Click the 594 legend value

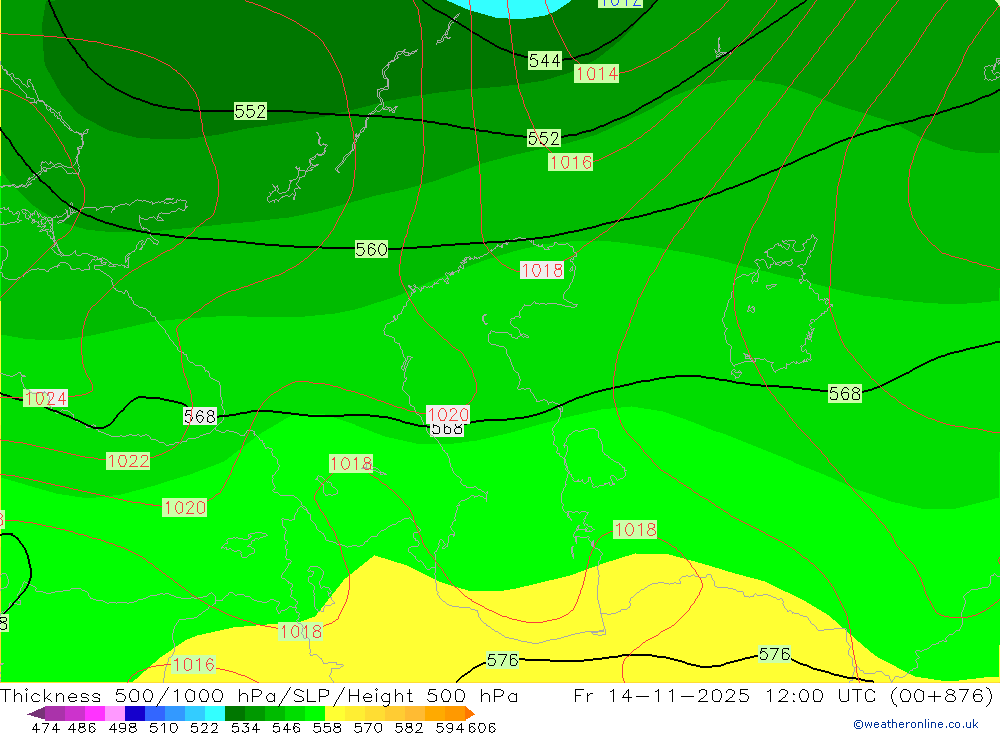(x=450, y=727)
